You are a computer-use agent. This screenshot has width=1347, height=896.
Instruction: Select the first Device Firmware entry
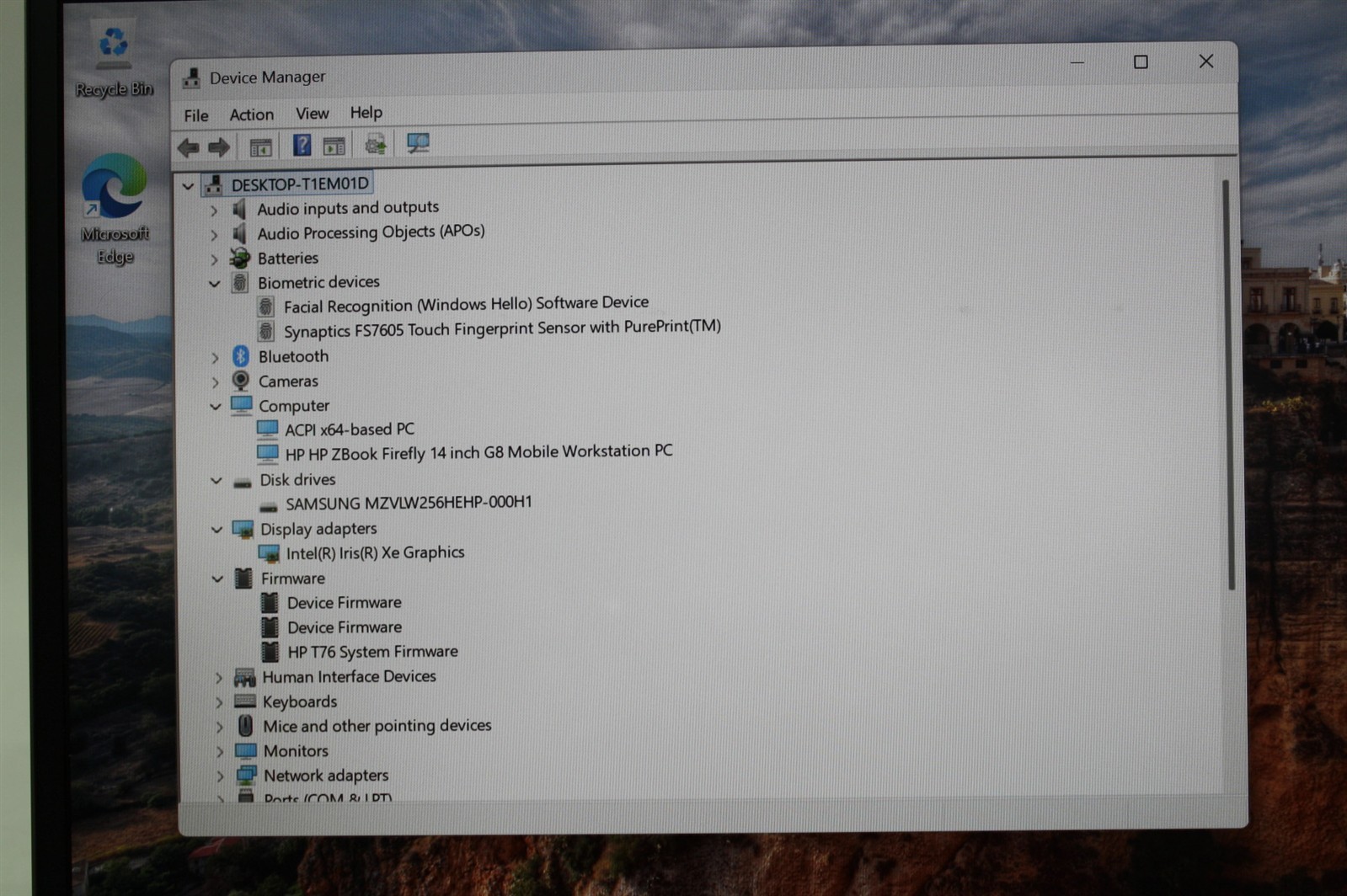pos(344,603)
